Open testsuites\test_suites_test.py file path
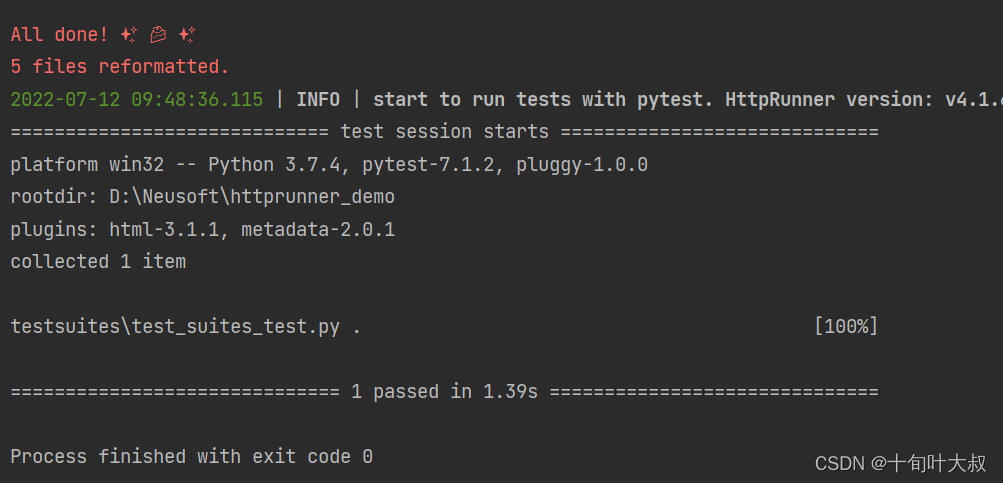1003x483 pixels. 175,327
